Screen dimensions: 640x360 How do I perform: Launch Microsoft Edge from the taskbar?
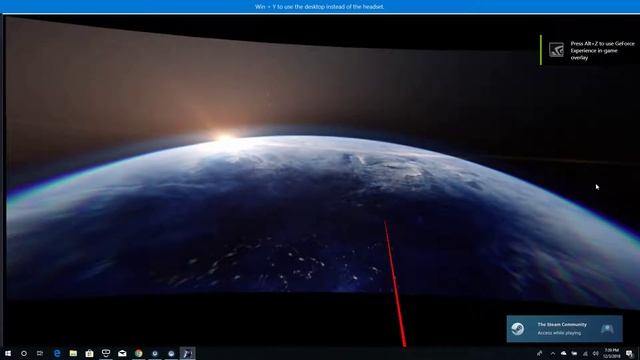point(57,353)
